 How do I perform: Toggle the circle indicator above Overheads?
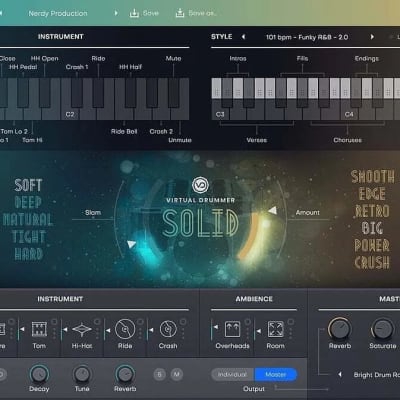click(247, 322)
